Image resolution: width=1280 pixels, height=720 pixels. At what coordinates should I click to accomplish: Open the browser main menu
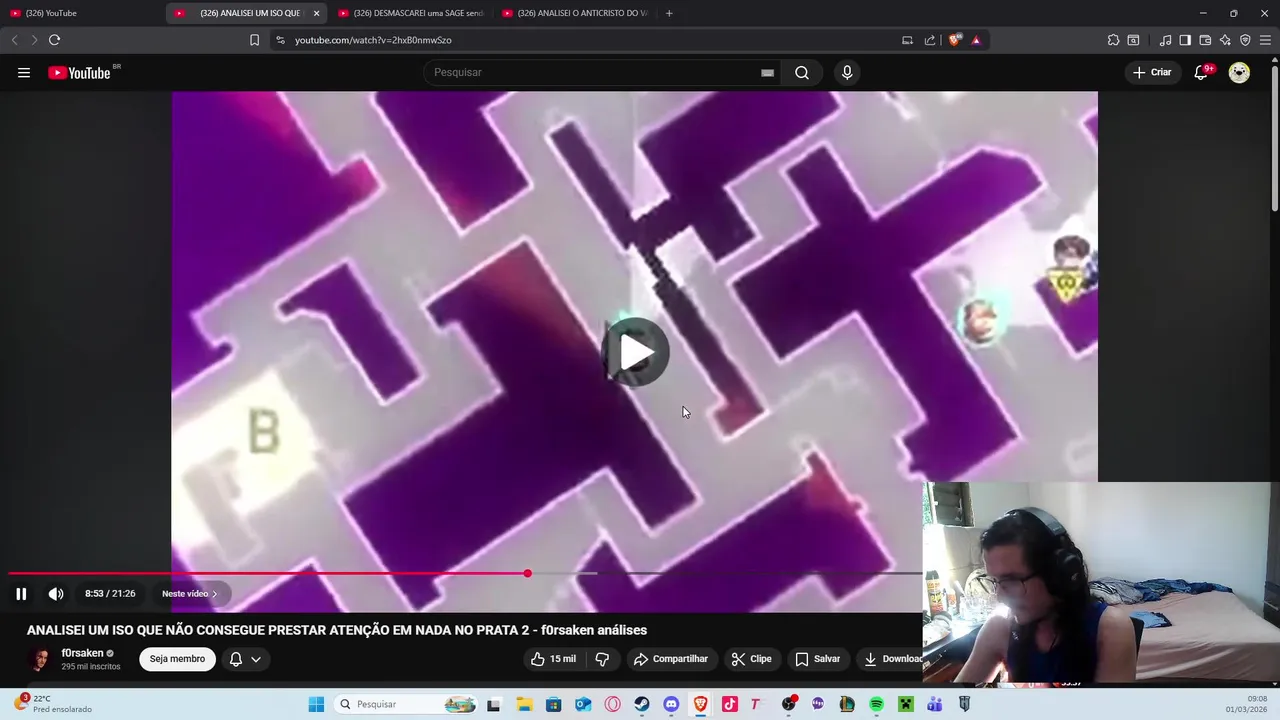(x=1265, y=40)
